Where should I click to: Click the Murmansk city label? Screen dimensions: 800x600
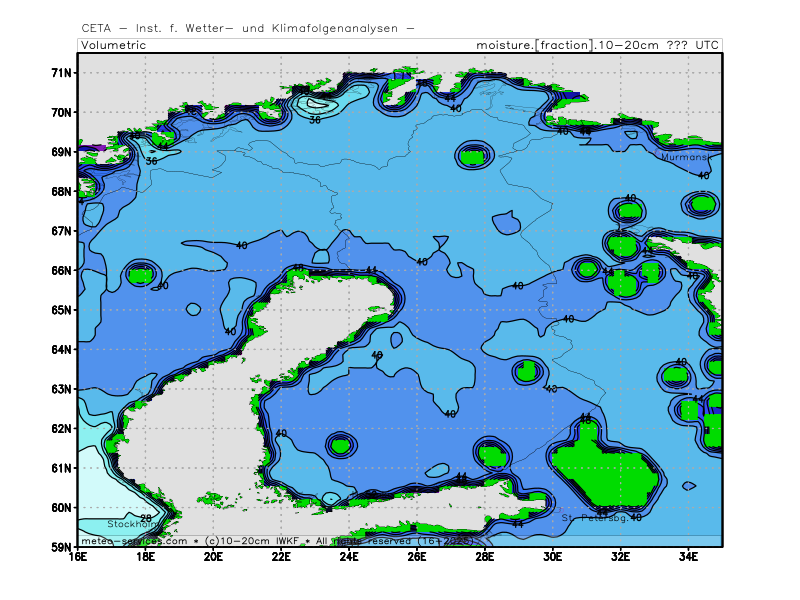pyautogui.click(x=686, y=157)
